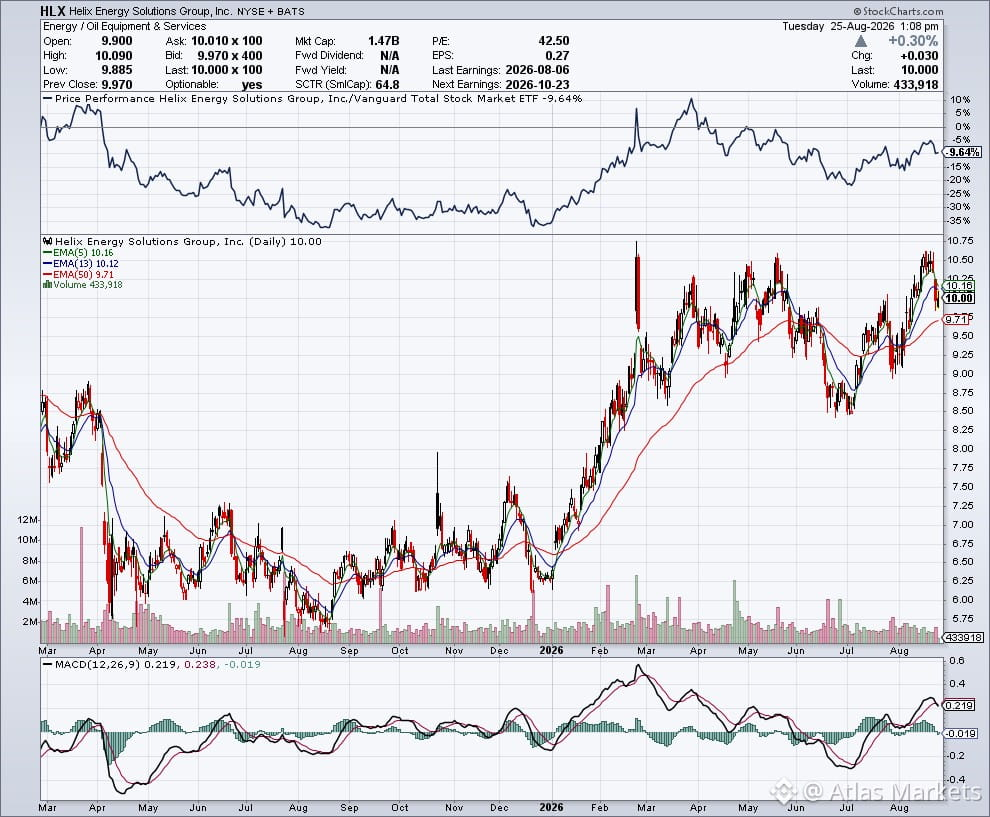990x817 pixels.
Task: Click the Ask value 10.010 x 100
Action: click(227, 41)
